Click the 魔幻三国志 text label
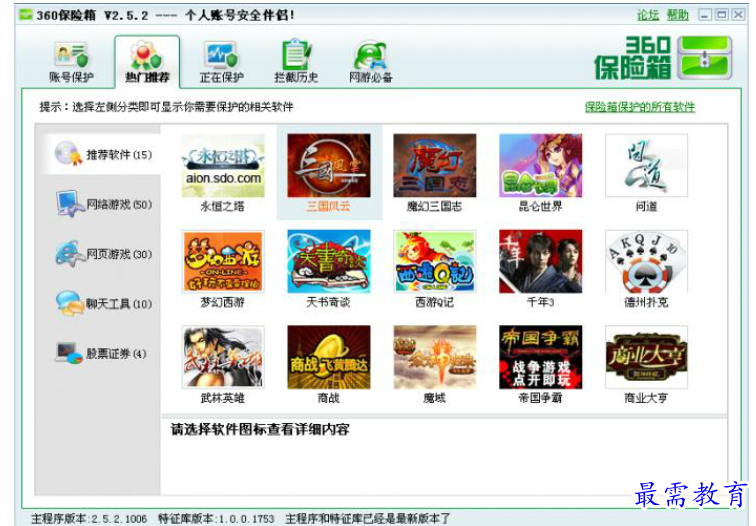 [434, 206]
